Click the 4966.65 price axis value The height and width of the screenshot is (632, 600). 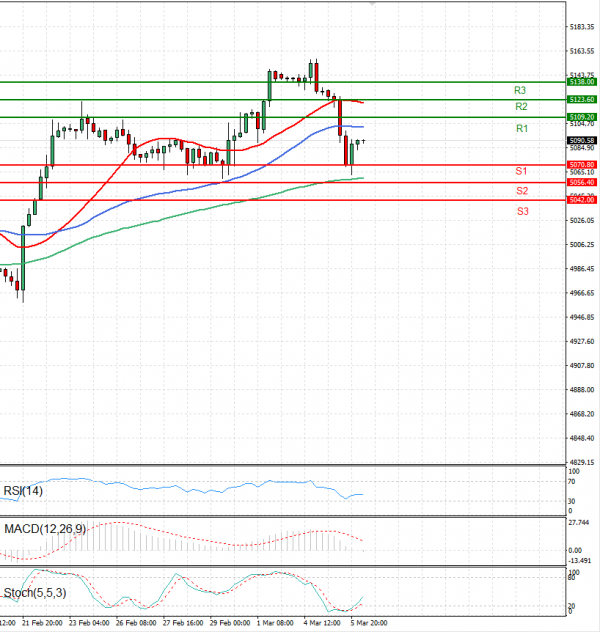pyautogui.click(x=582, y=293)
